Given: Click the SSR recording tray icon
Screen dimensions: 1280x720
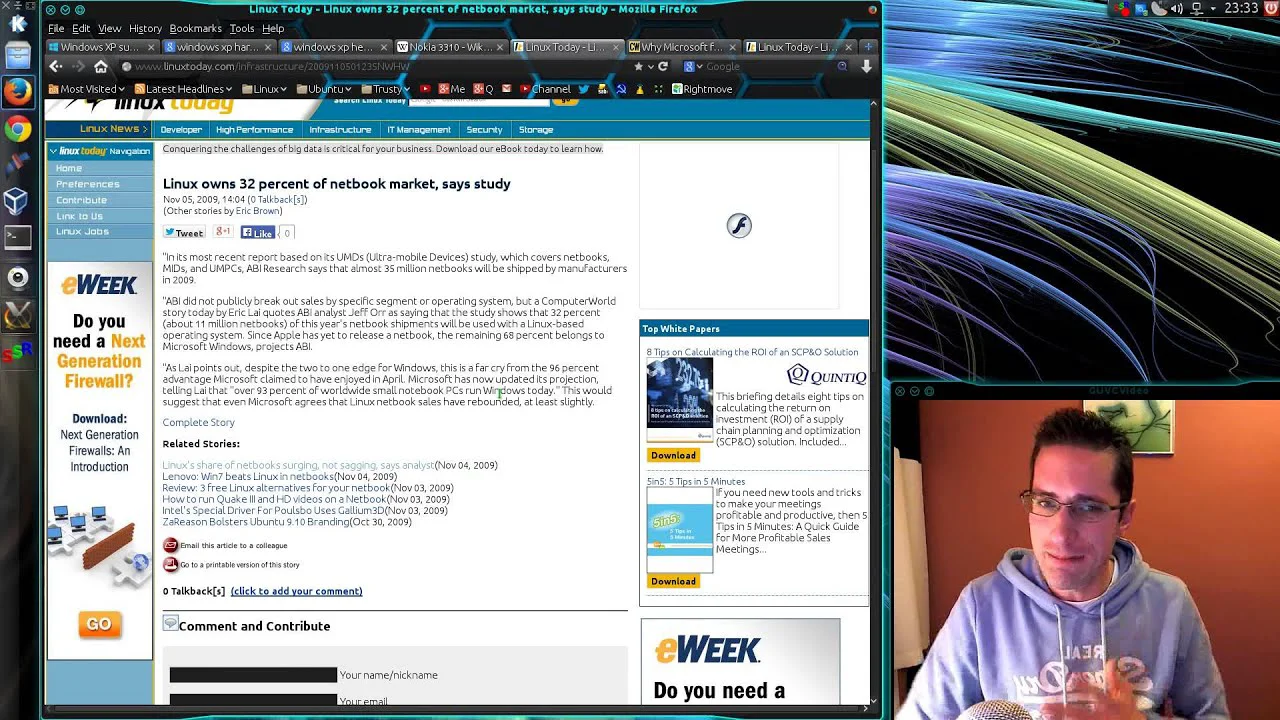Looking at the screenshot, I should 1122,9.
